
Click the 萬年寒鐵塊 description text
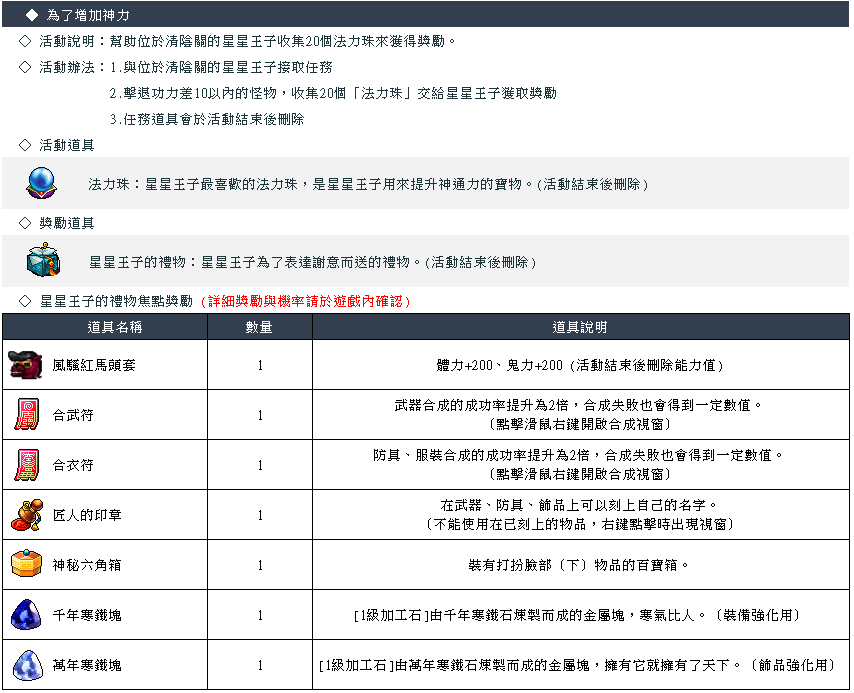(580, 665)
